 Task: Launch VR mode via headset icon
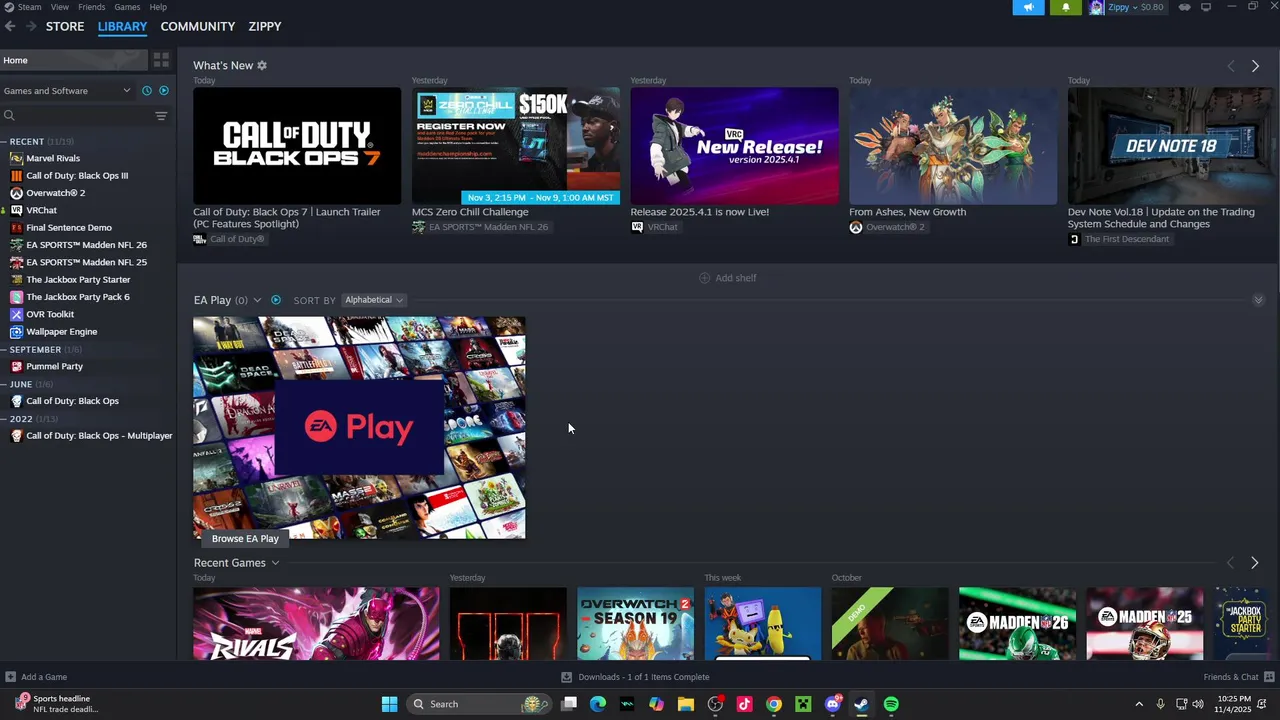(x=1184, y=7)
